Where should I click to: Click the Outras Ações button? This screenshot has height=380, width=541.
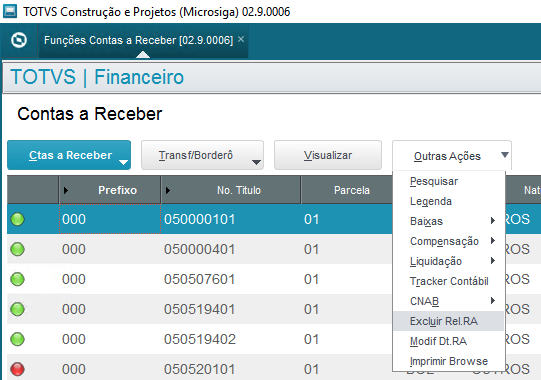(452, 155)
